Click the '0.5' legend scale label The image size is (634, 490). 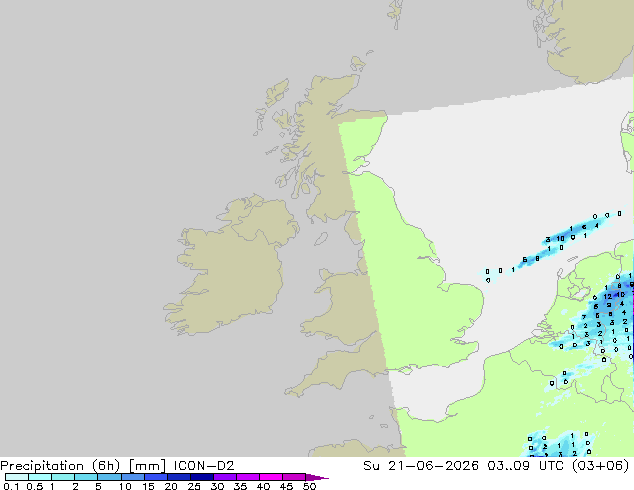click(35, 486)
